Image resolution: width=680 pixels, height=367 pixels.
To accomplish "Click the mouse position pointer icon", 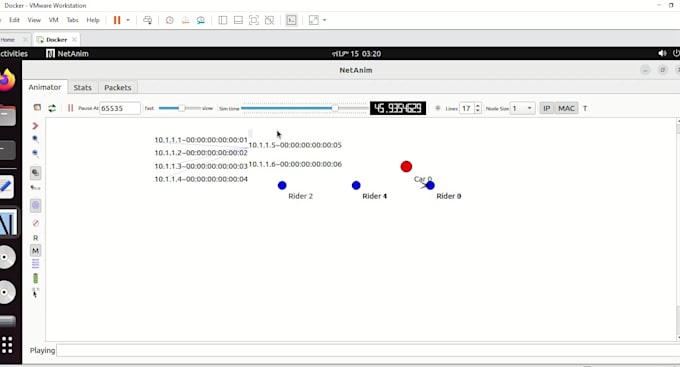I will tap(36, 292).
